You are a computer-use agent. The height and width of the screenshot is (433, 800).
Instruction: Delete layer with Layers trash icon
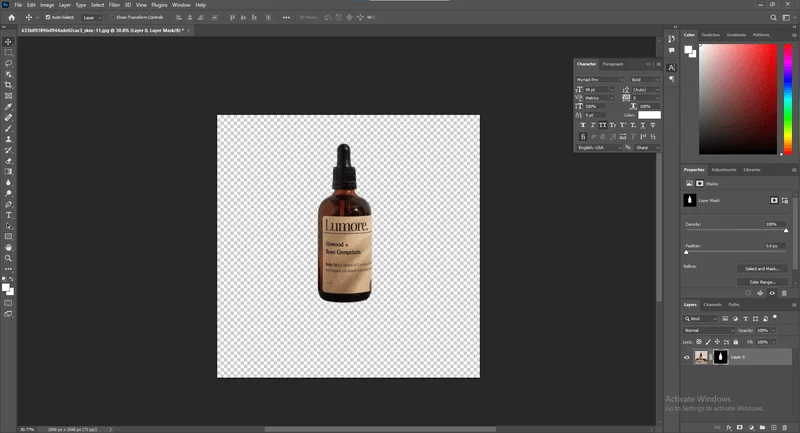785,427
